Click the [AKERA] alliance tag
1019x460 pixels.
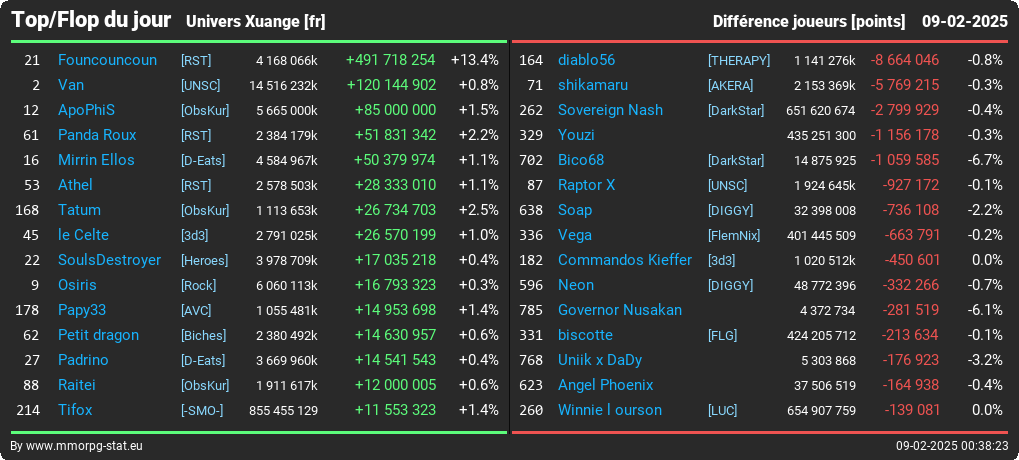[x=730, y=85]
